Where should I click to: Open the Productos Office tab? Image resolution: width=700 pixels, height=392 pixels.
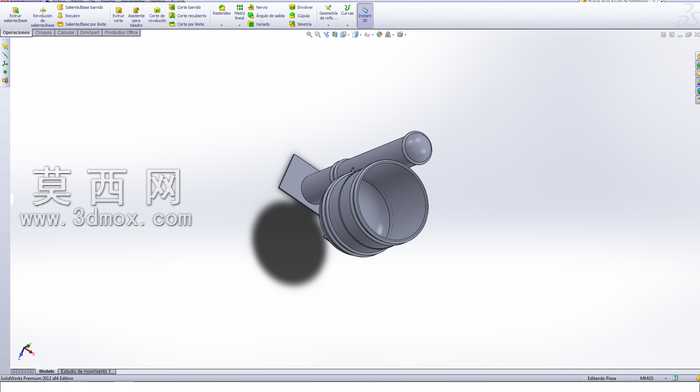click(121, 33)
